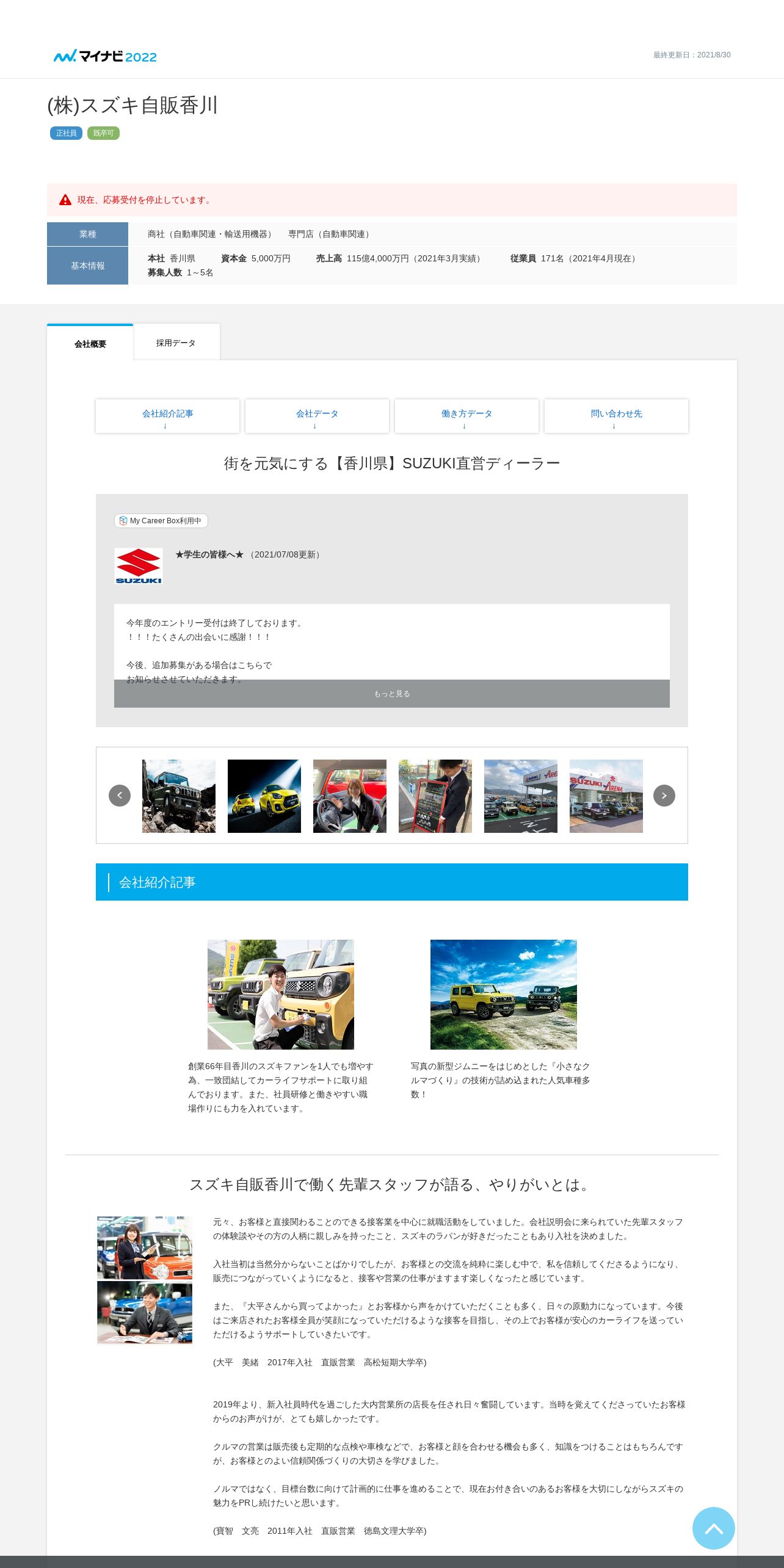Image resolution: width=784 pixels, height=1568 pixels.
Task: Click the 既卒可 badge
Action: (x=103, y=133)
